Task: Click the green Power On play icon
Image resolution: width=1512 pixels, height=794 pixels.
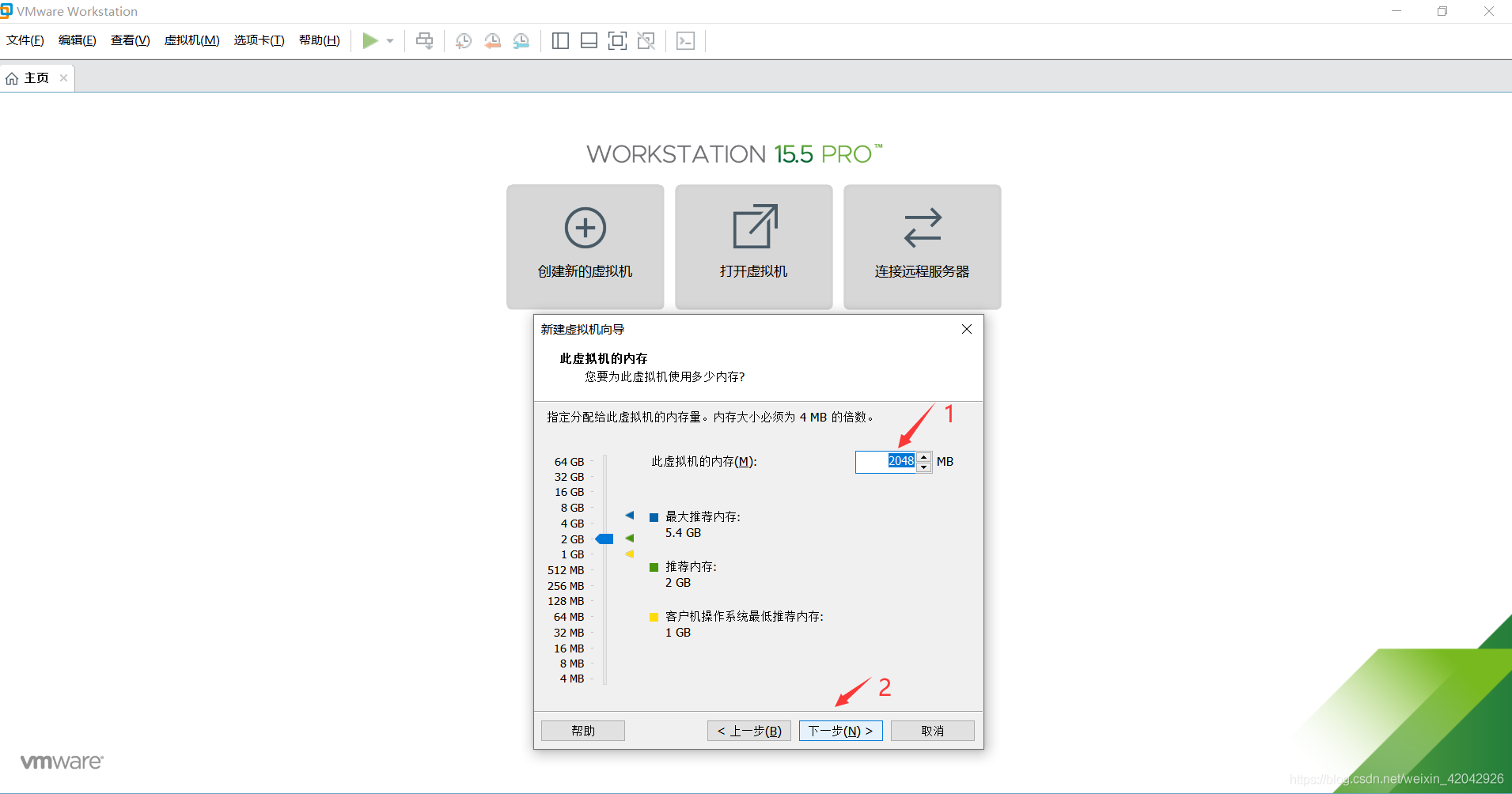Action: click(369, 40)
